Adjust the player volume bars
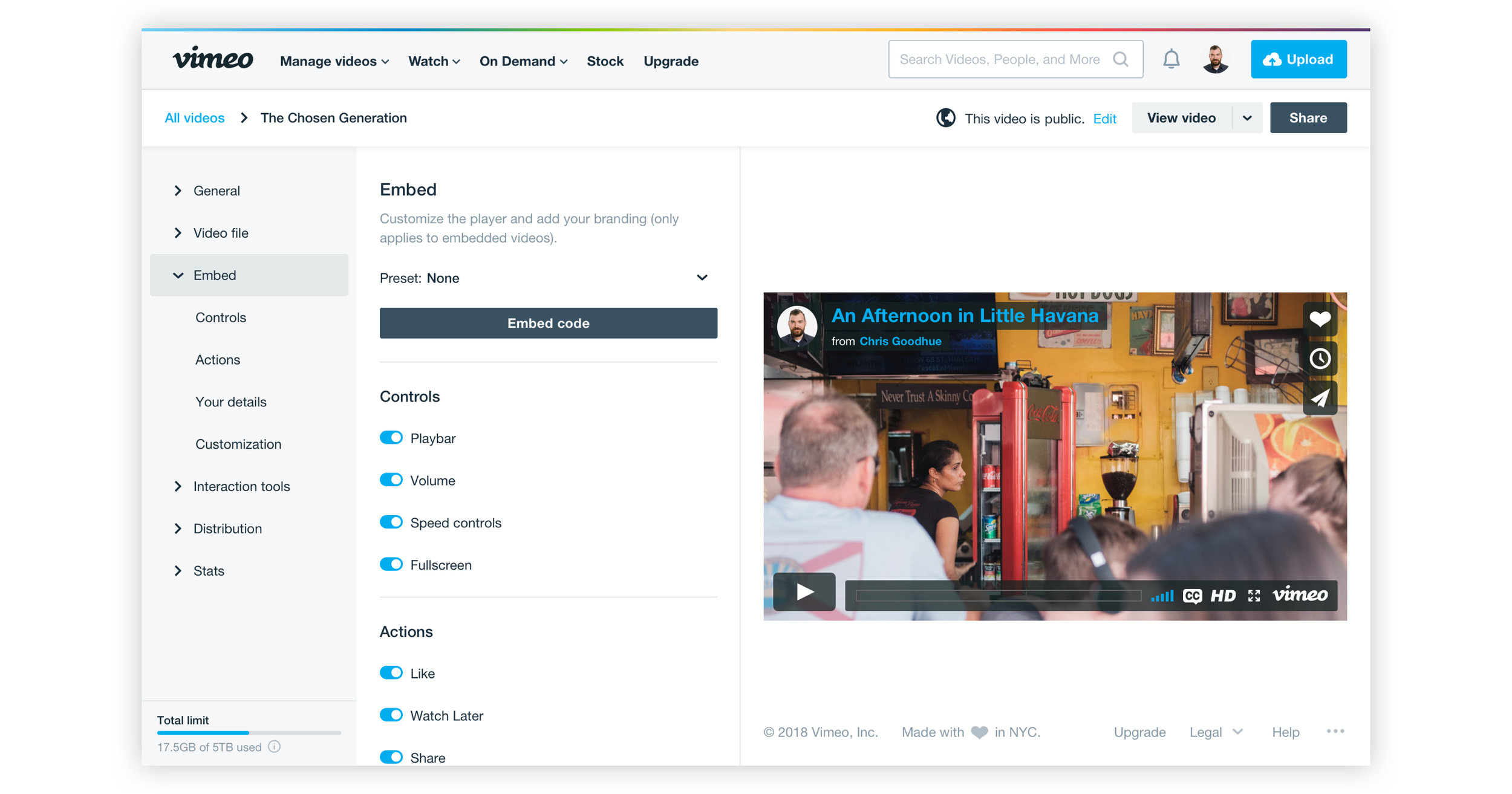The width and height of the screenshot is (1512, 794). click(x=1162, y=596)
